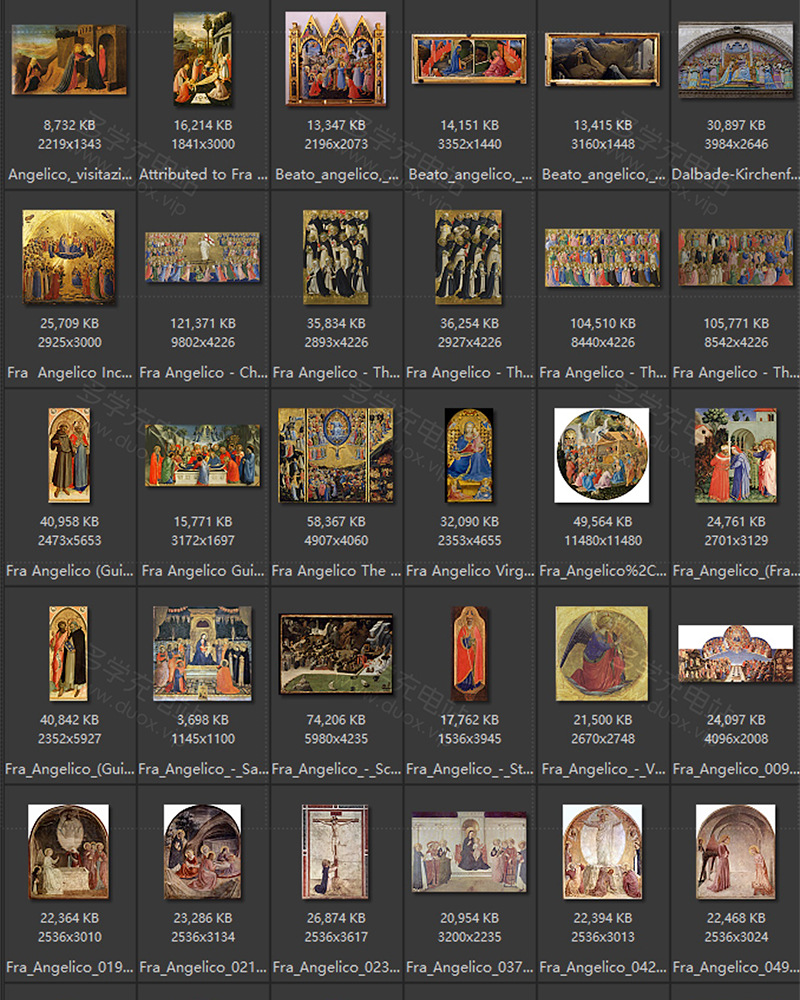This screenshot has height=1000, width=800.
Task: Click the Fra_Angelico_049 file name label
Action: coord(735,967)
